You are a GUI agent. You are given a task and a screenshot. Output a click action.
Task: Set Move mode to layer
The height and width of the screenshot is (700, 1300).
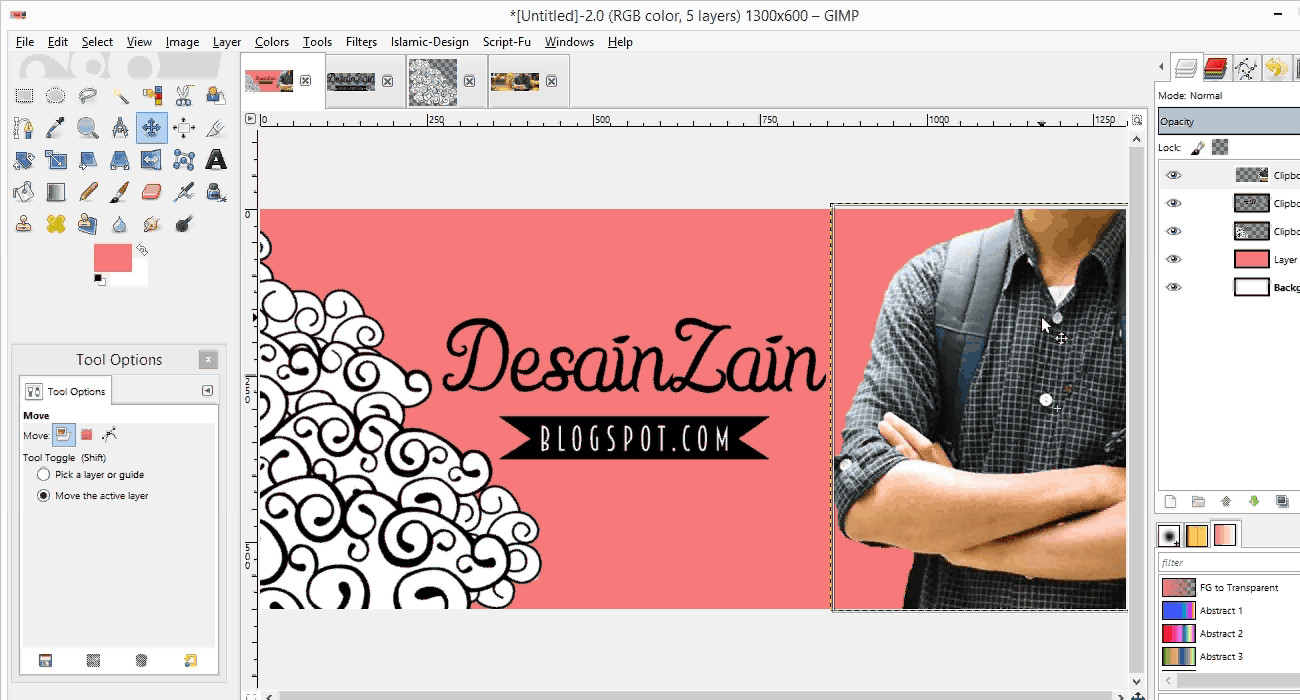(64, 435)
